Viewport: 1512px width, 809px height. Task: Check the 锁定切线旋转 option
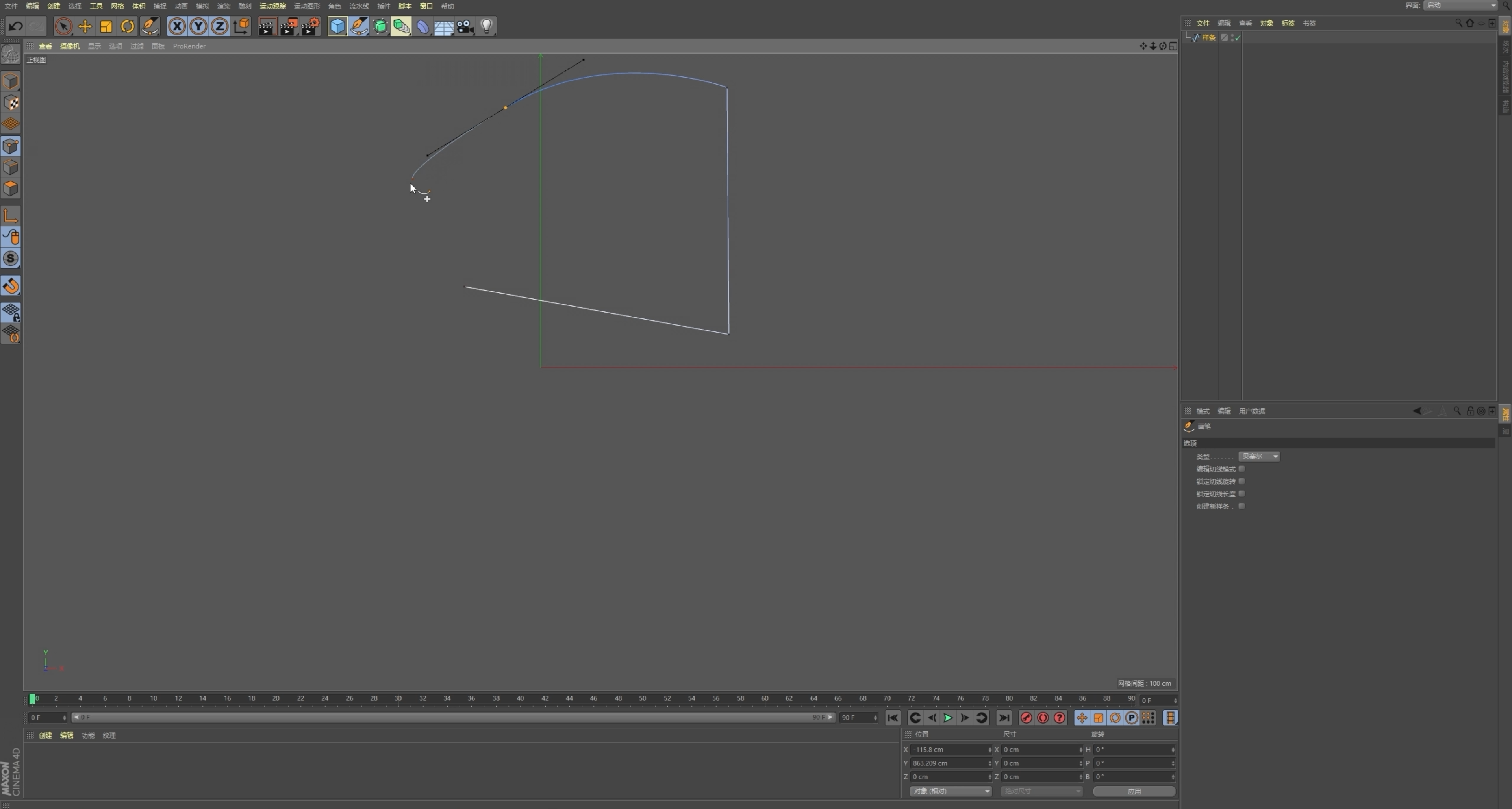[x=1241, y=481]
